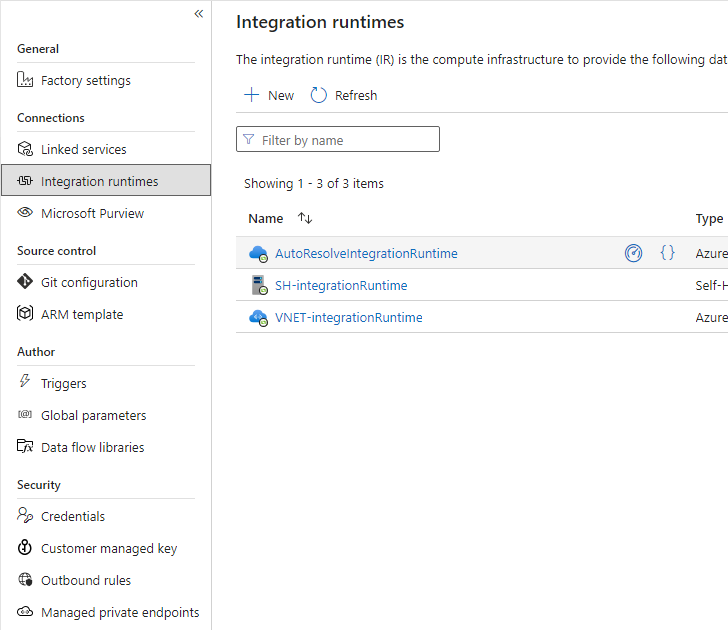
Task: Click the Filter by name field
Action: coord(338,139)
